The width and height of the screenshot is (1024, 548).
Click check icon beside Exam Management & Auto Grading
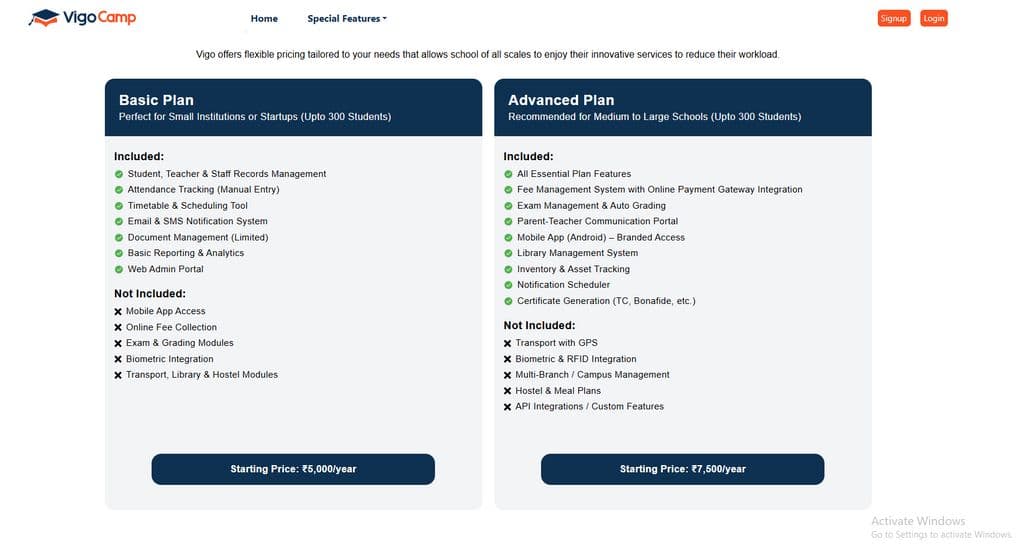508,206
